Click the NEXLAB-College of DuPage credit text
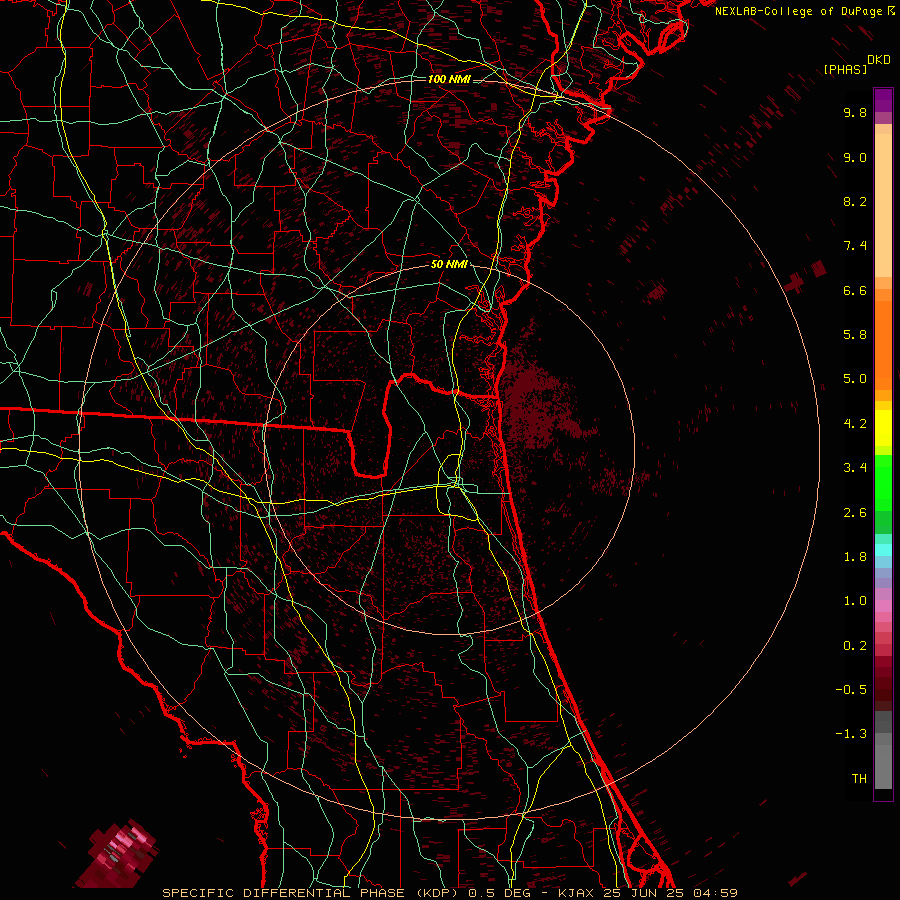The height and width of the screenshot is (900, 900). coord(798,11)
